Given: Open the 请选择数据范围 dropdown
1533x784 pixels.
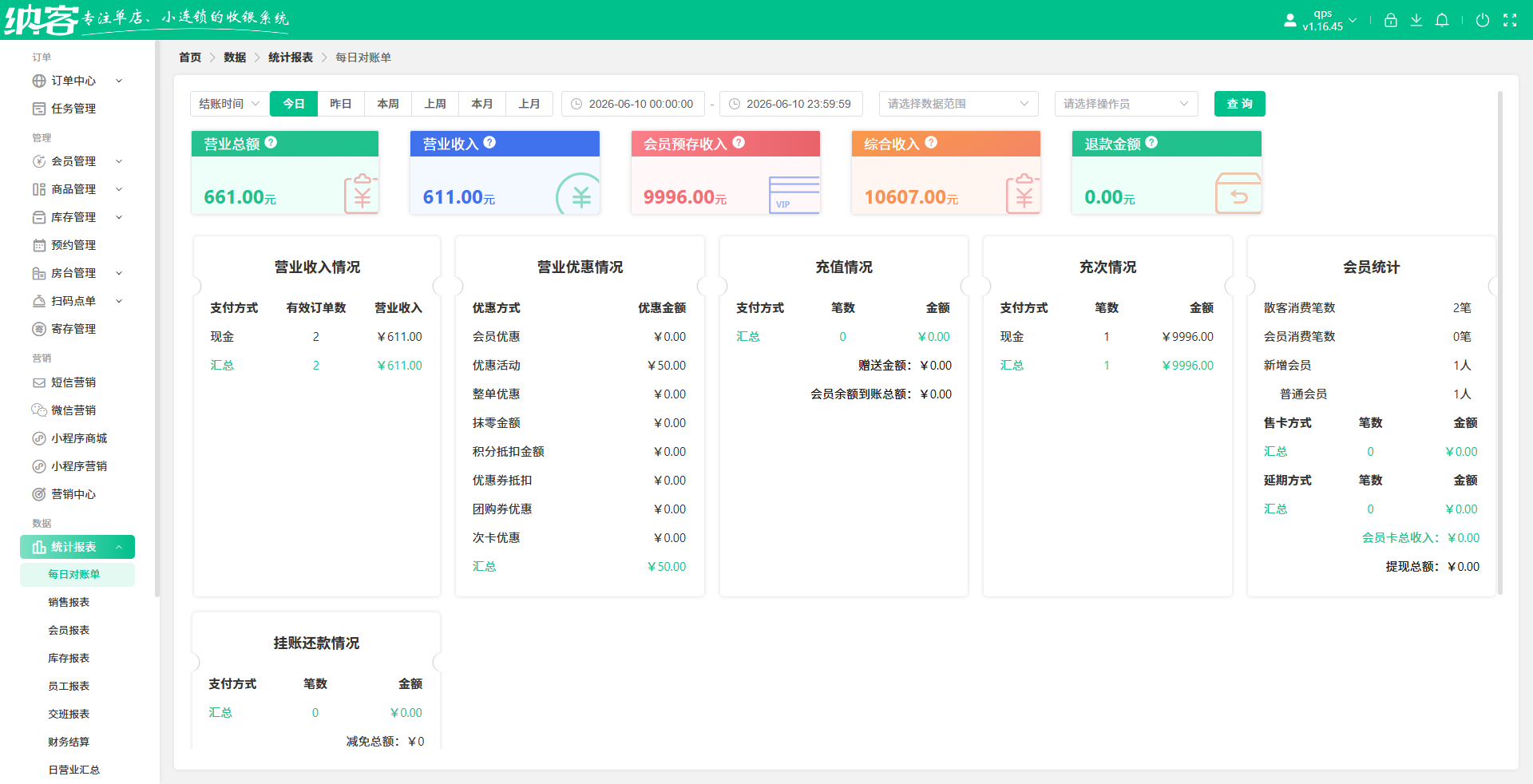Looking at the screenshot, I should point(958,104).
